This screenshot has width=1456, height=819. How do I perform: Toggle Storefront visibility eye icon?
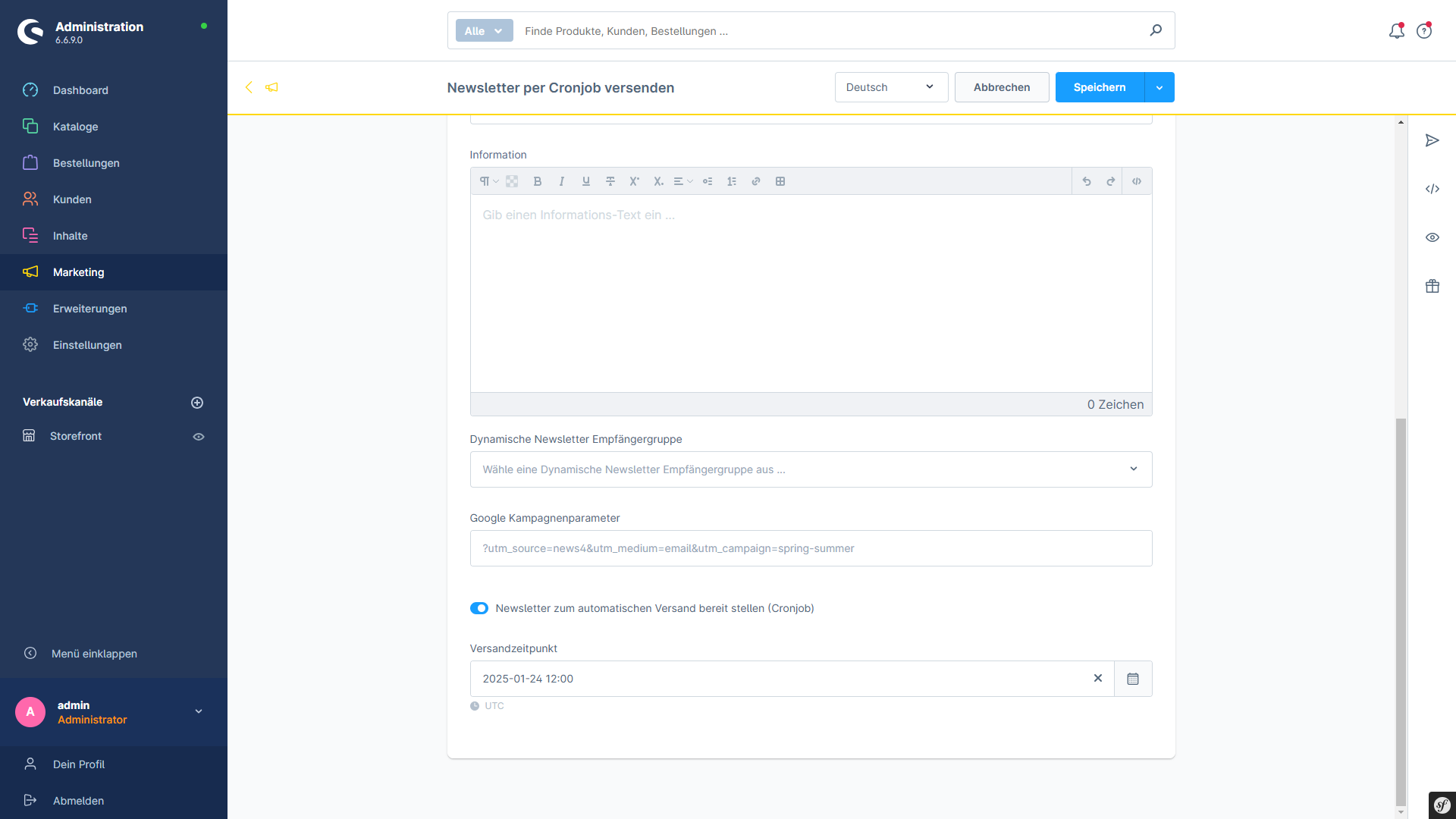(199, 437)
